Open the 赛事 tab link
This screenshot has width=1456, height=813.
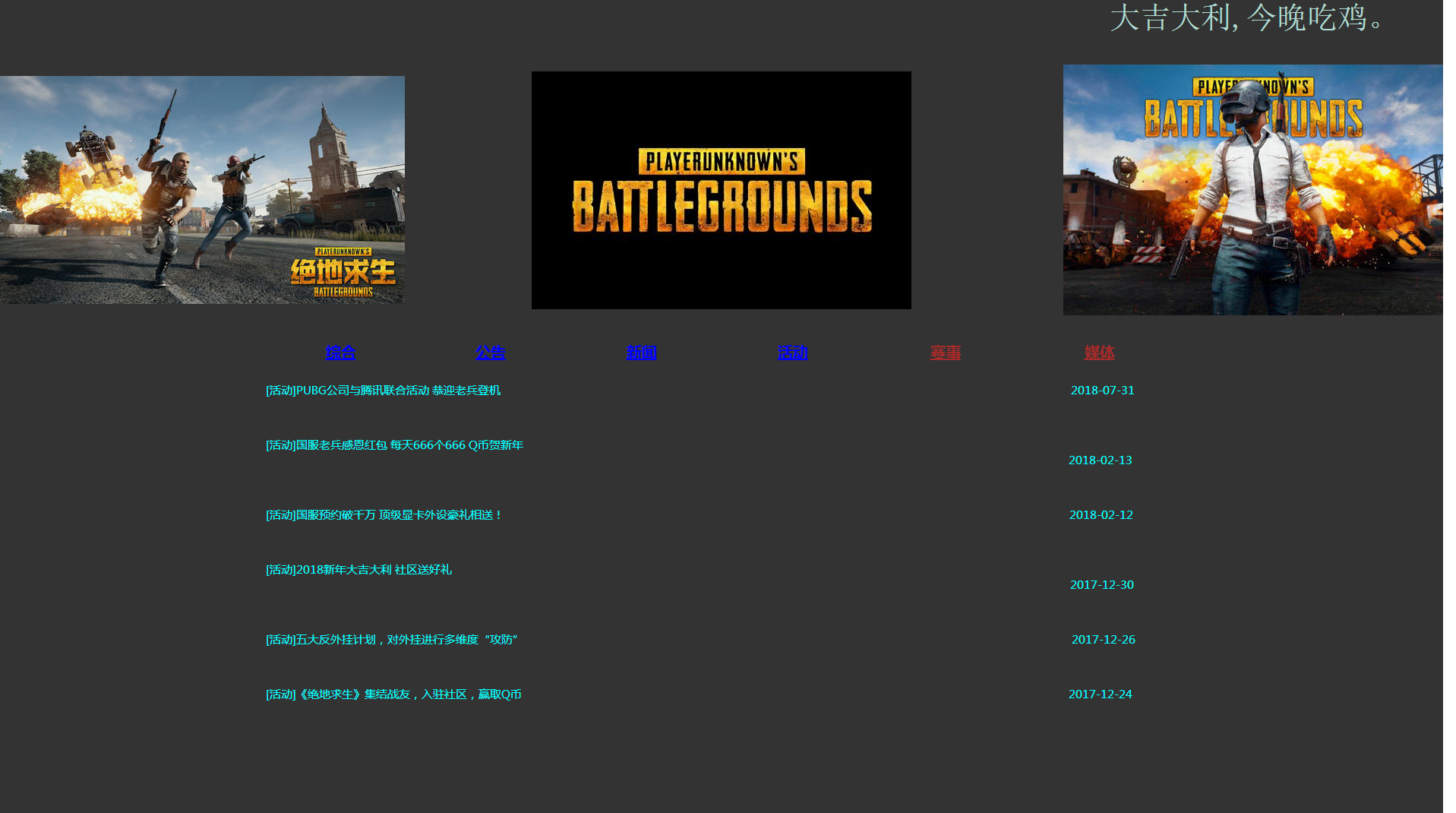point(945,353)
